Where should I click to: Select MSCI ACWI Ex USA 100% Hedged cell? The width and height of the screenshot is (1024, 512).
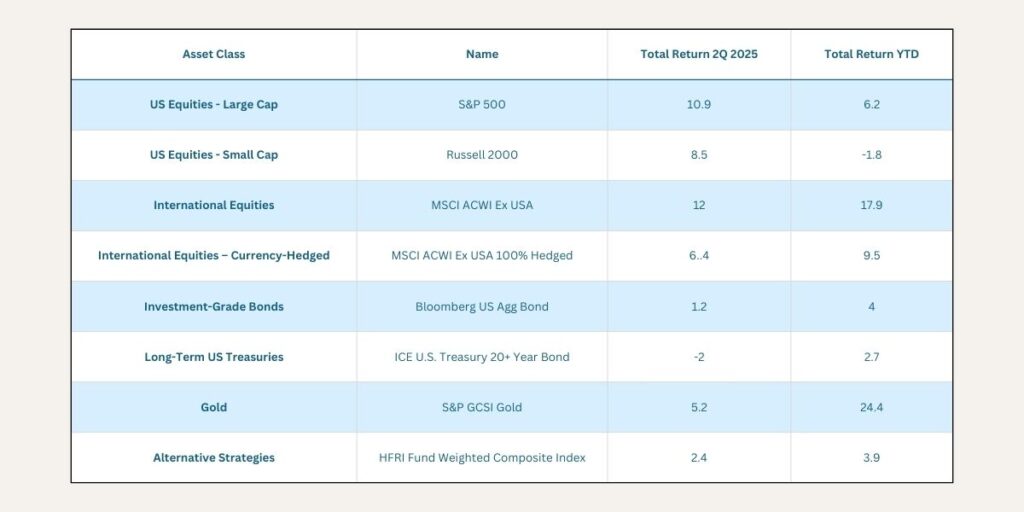coord(482,255)
